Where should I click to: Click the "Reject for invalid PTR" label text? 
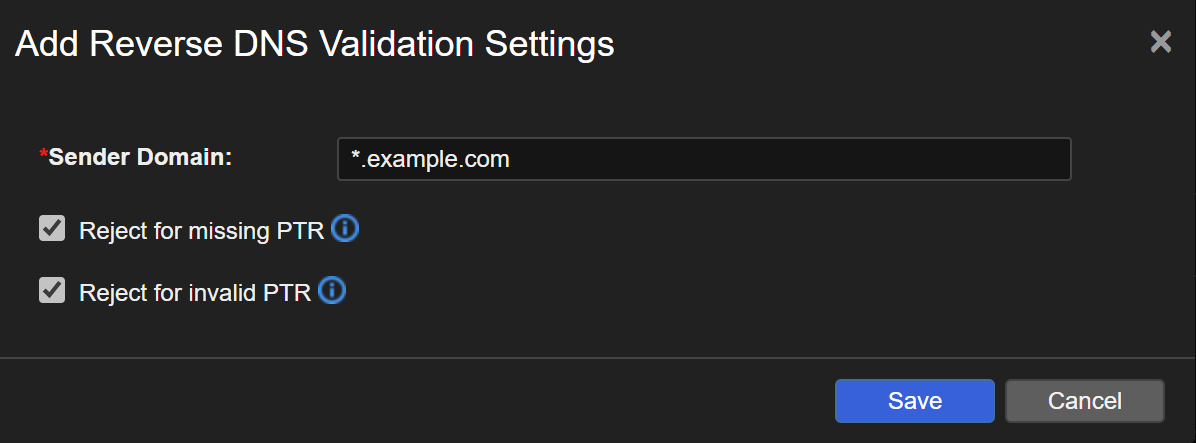click(195, 292)
